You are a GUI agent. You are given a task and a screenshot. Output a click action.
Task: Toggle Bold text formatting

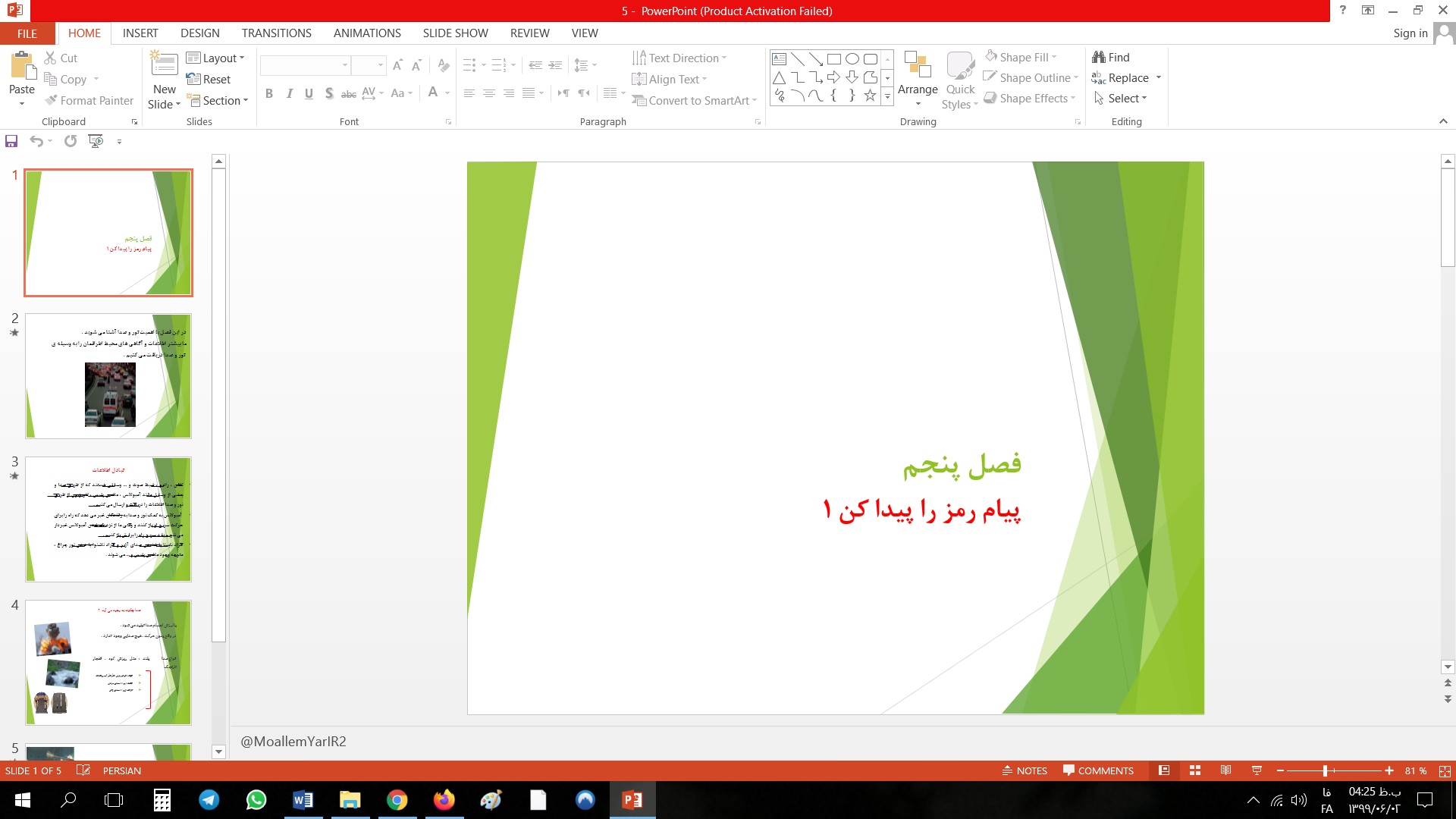click(269, 93)
